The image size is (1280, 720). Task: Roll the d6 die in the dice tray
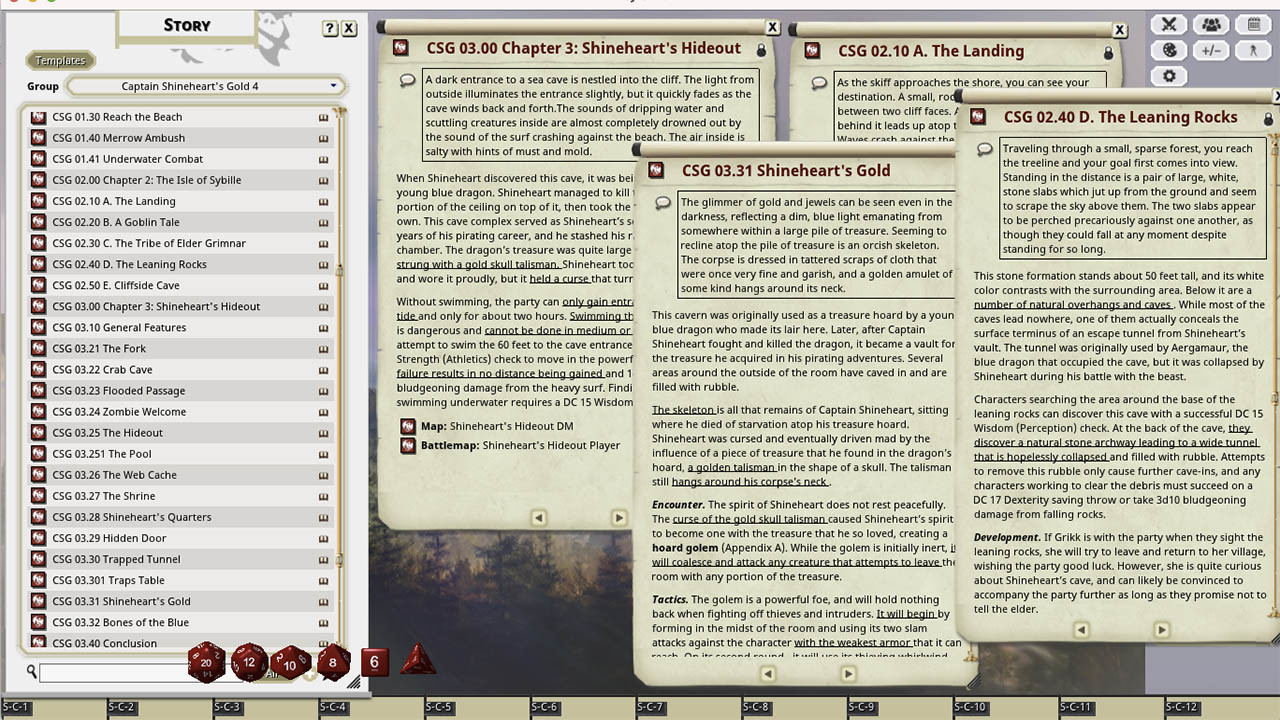(374, 661)
